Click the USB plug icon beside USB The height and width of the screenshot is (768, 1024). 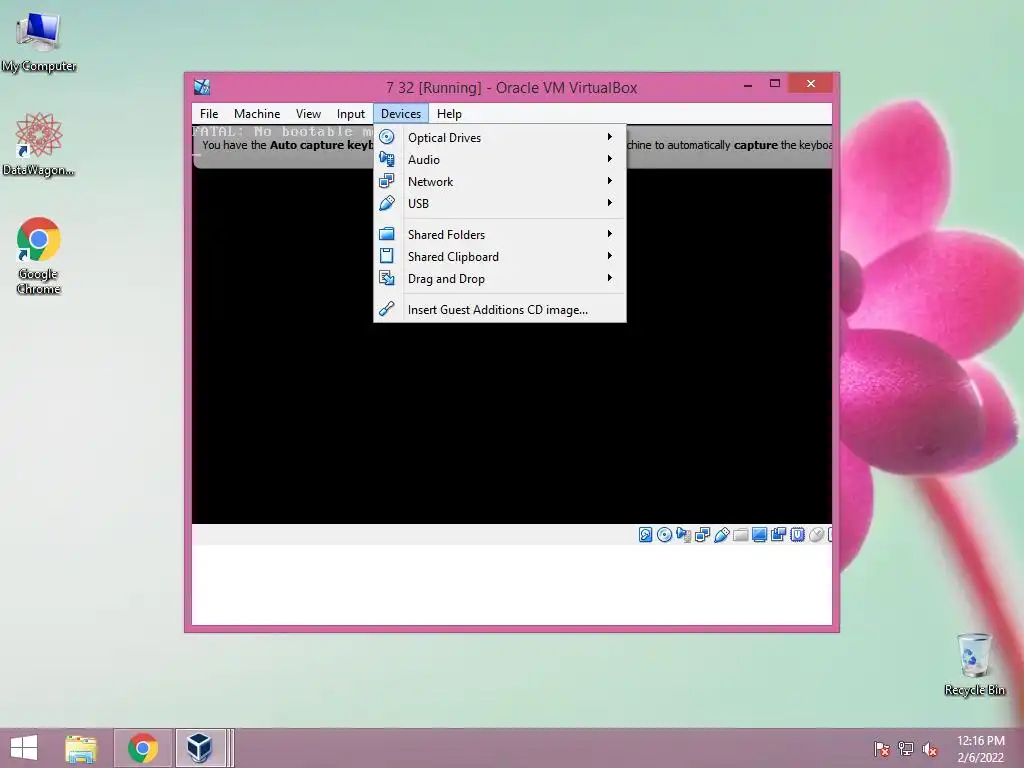pos(387,203)
